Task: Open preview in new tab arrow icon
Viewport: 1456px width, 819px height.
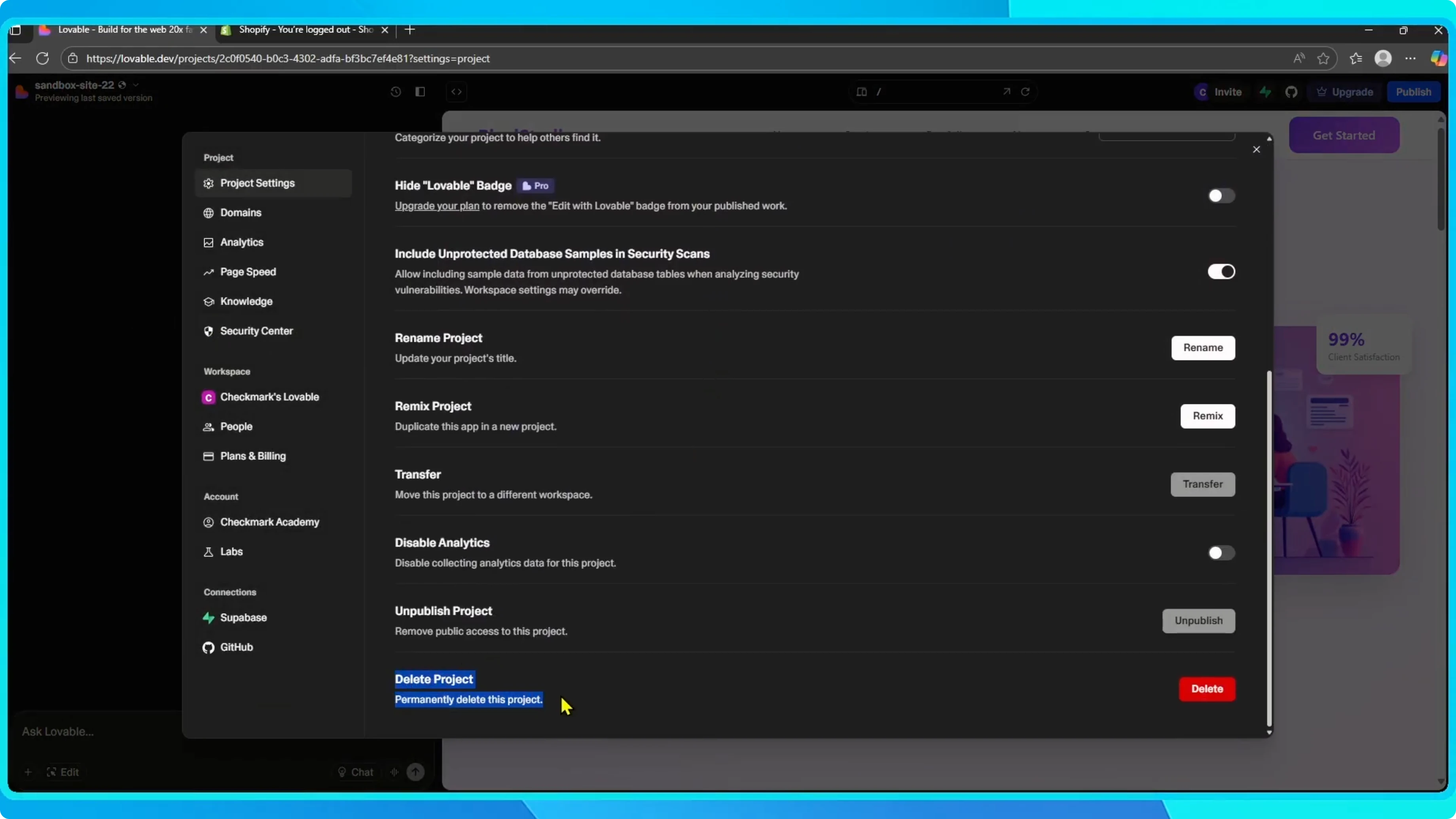Action: [x=1007, y=91]
